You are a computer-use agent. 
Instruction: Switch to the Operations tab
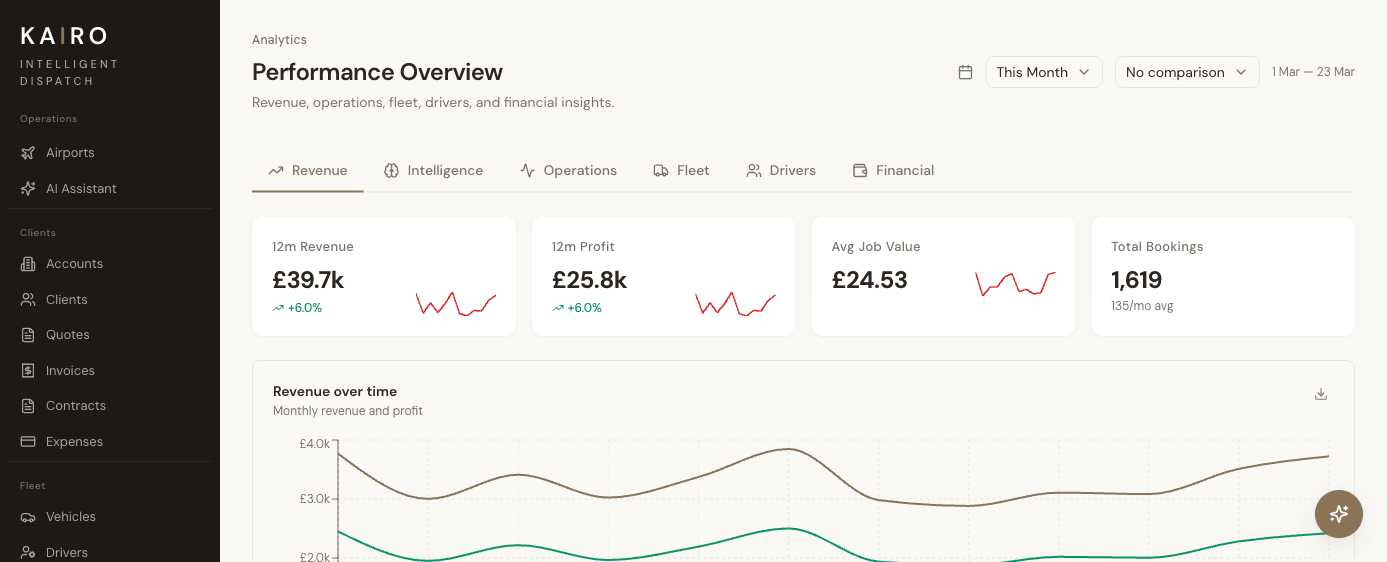click(568, 171)
